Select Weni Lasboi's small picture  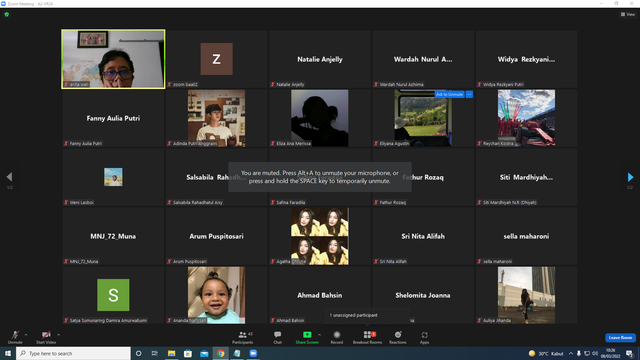click(113, 177)
